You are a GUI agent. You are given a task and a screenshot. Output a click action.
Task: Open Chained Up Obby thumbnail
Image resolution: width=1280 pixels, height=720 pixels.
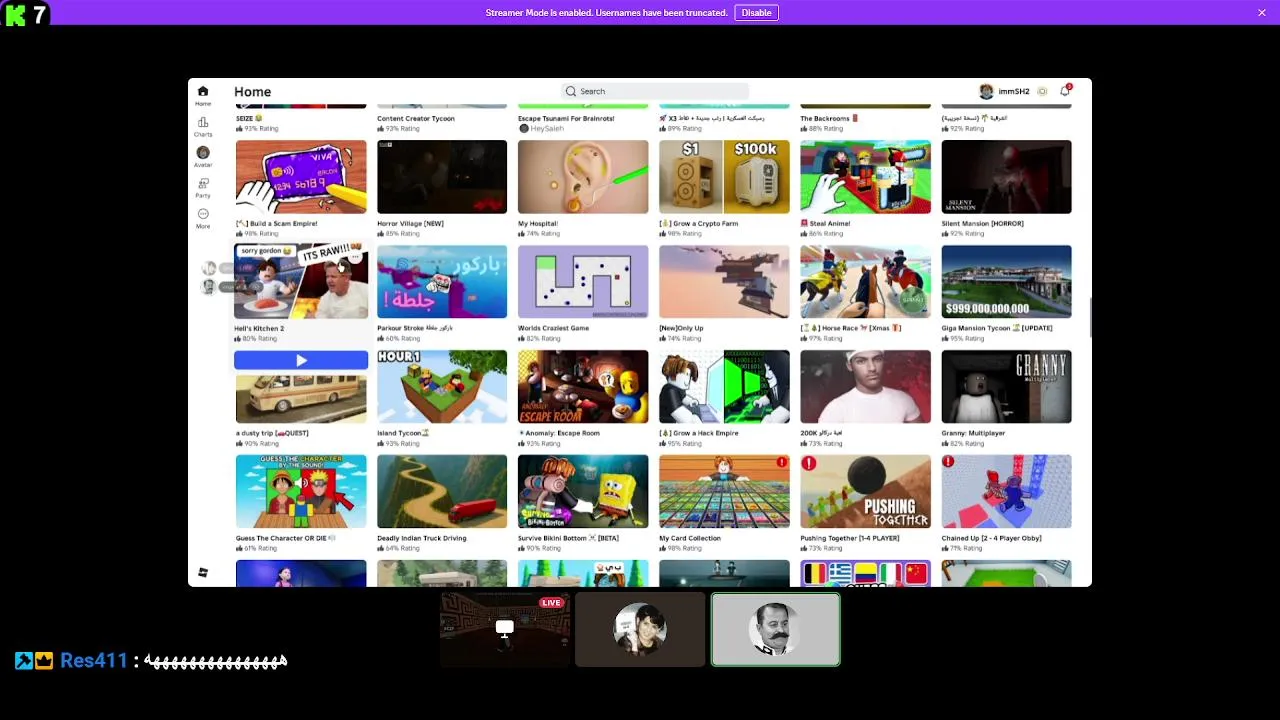coord(1006,492)
